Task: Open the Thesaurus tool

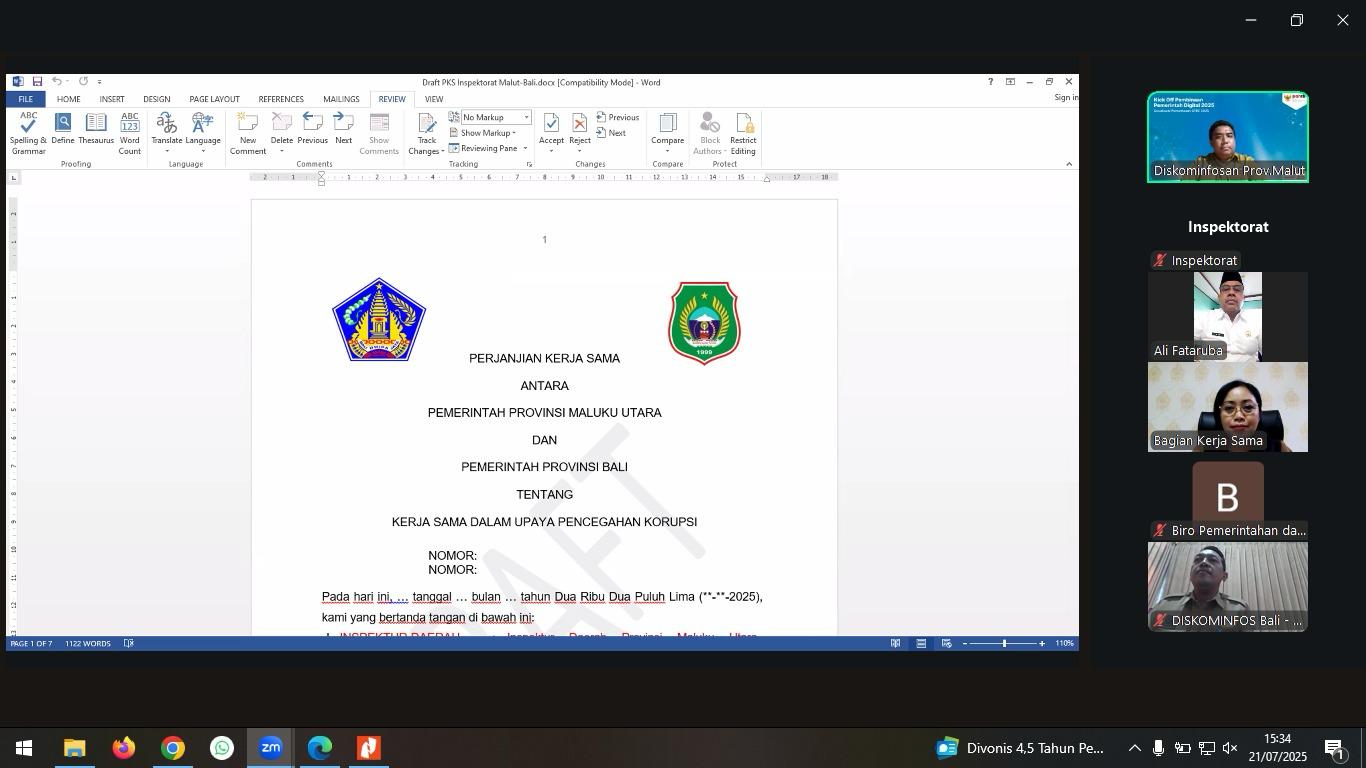Action: click(96, 133)
